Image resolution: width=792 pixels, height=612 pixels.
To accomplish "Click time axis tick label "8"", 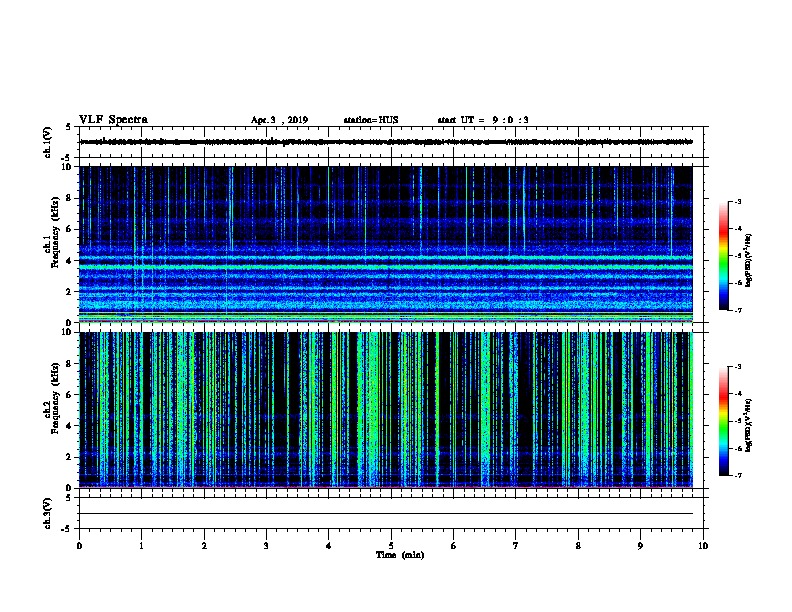I will click(x=578, y=546).
